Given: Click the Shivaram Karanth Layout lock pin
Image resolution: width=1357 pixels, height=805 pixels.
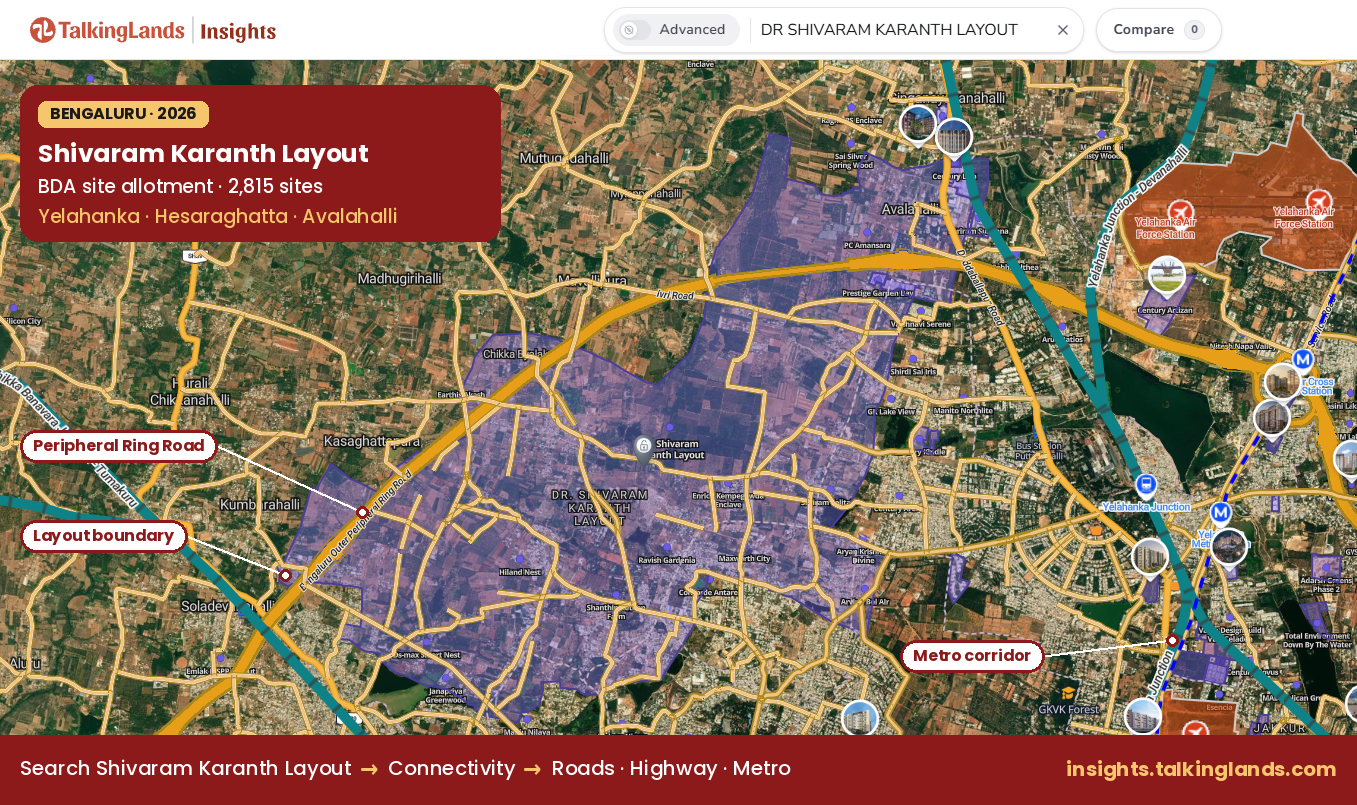Looking at the screenshot, I should 644,445.
